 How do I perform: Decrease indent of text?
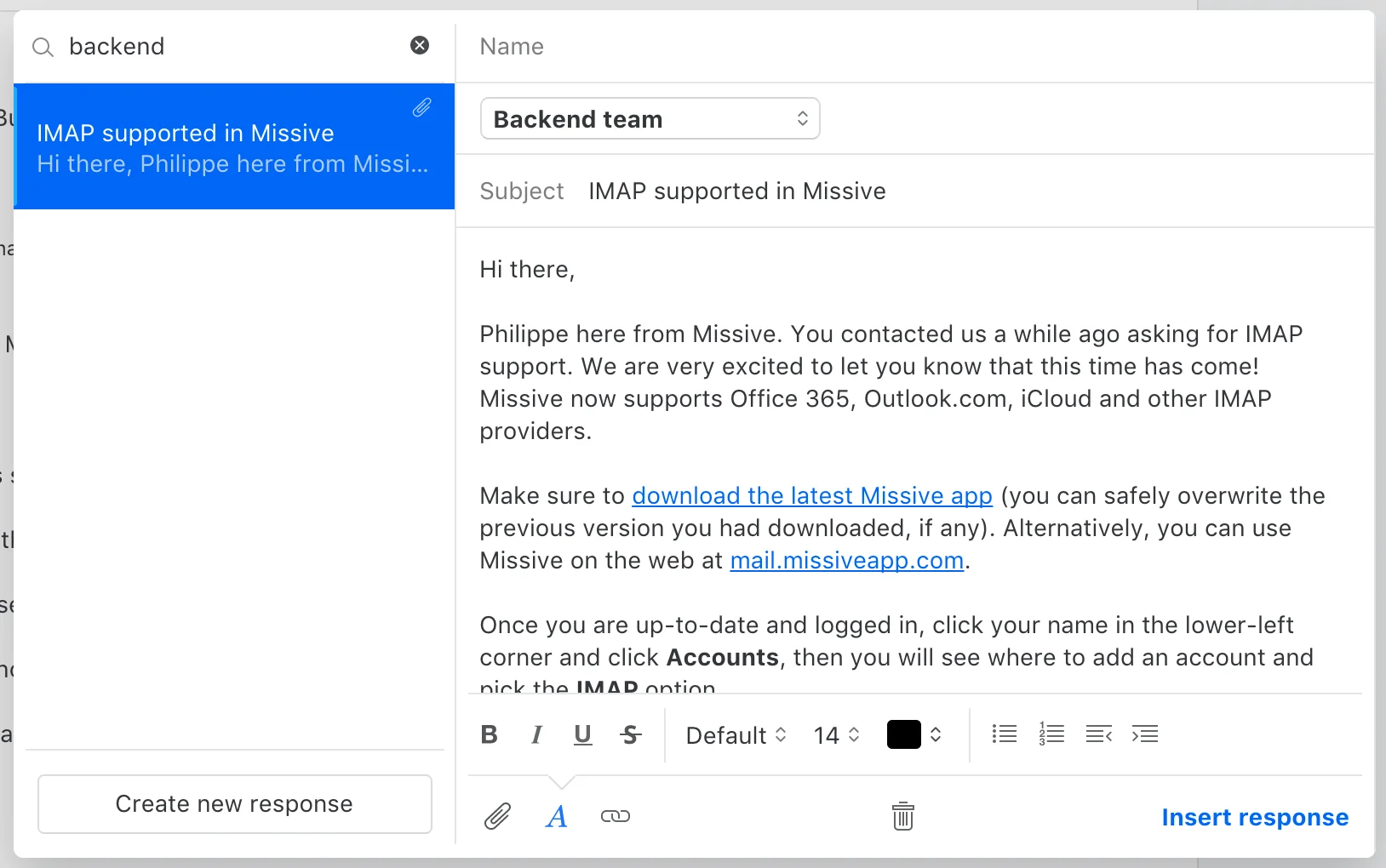pyautogui.click(x=1099, y=734)
